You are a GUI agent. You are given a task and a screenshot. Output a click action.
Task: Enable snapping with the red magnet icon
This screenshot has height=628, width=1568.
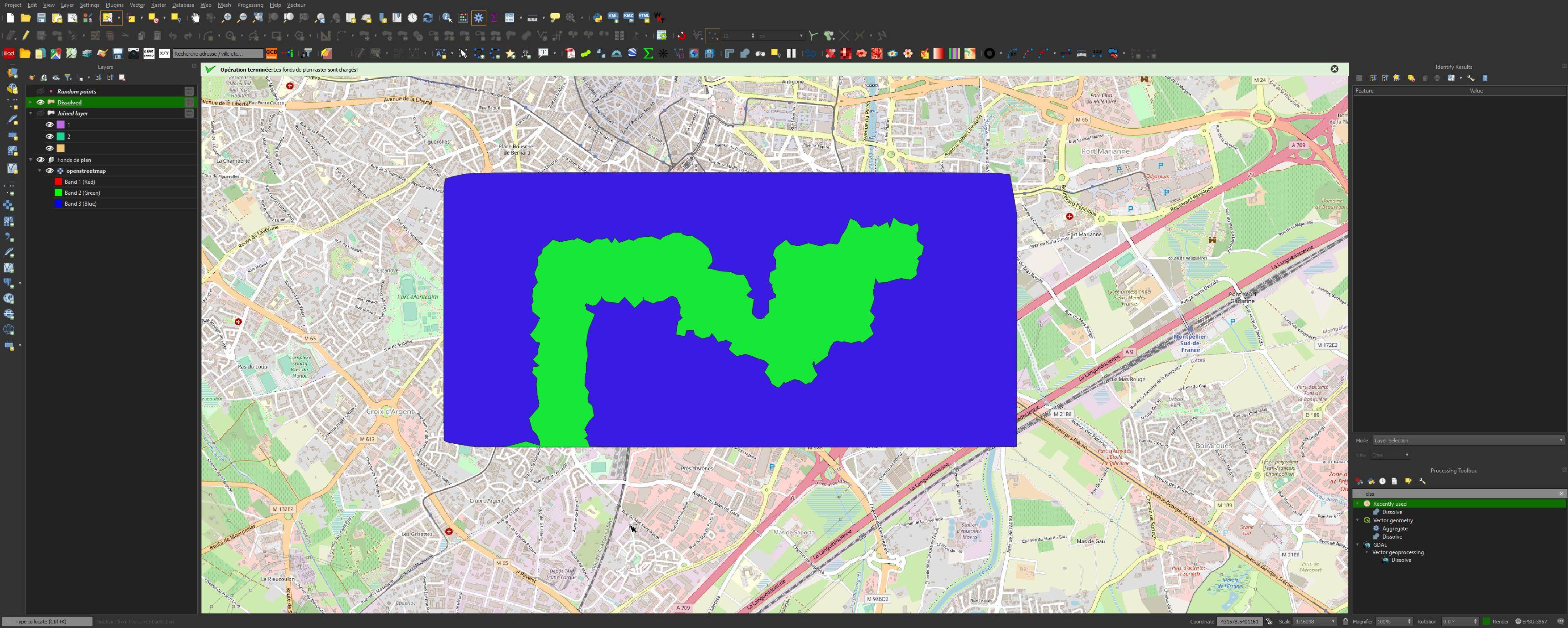click(x=681, y=36)
